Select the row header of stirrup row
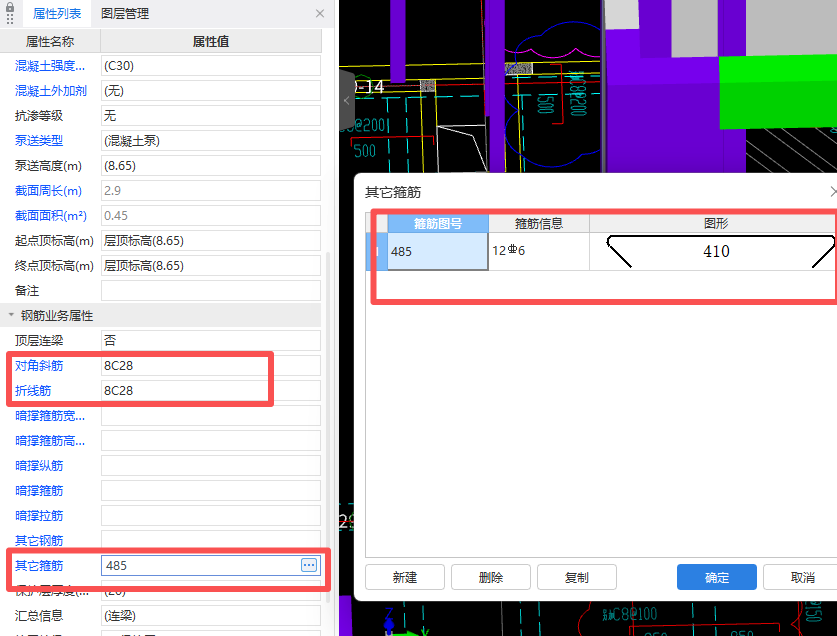The height and width of the screenshot is (636, 837). tap(376, 252)
